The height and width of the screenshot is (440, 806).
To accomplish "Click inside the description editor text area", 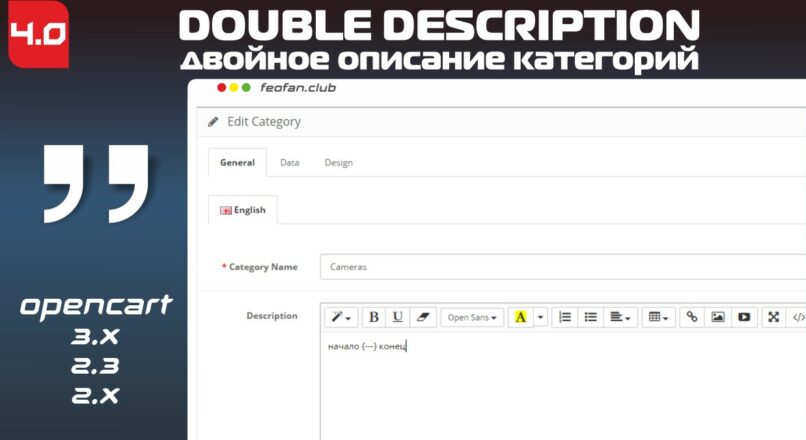I will [563, 386].
